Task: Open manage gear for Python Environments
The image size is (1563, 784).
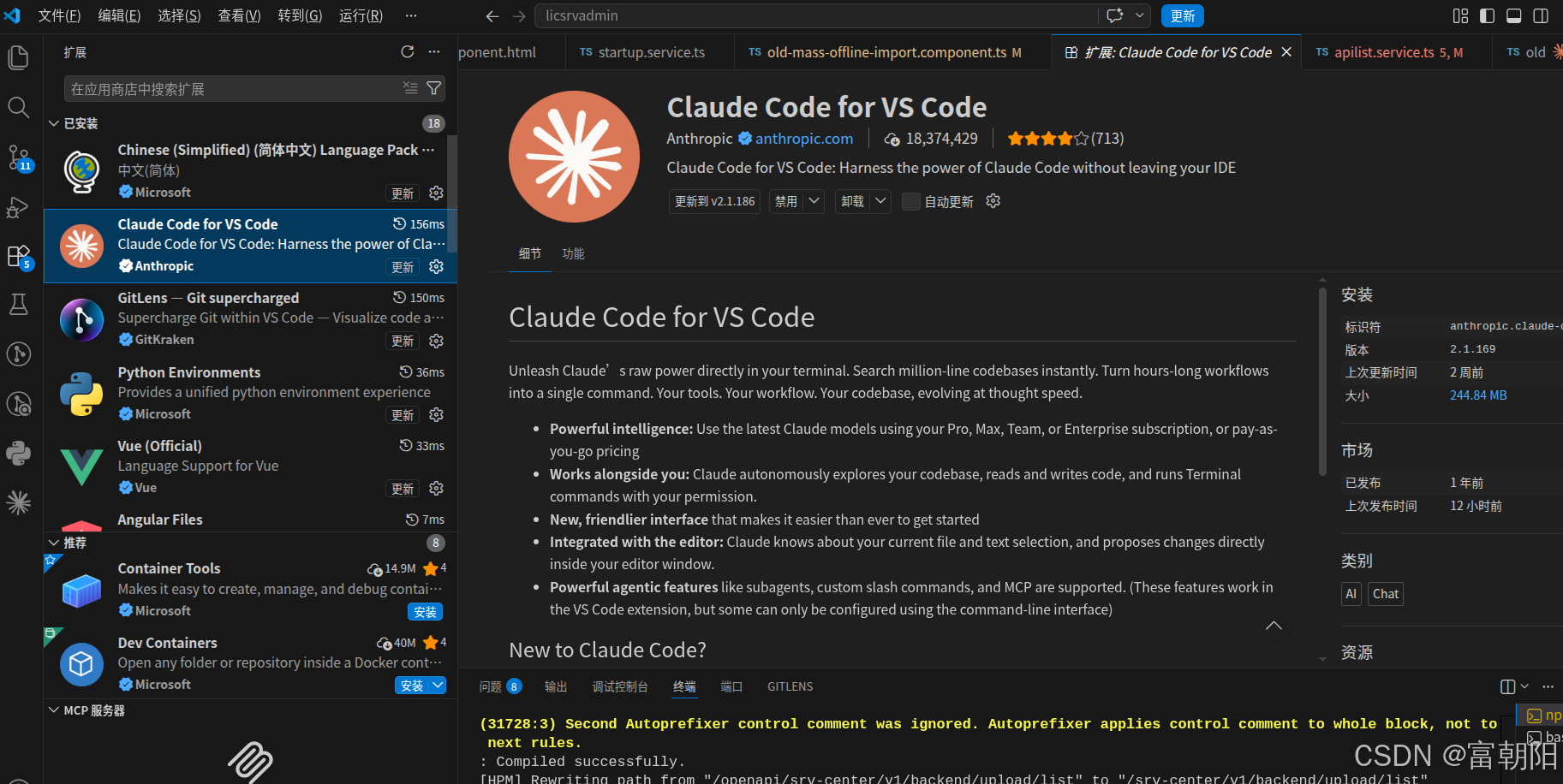Action: (436, 414)
